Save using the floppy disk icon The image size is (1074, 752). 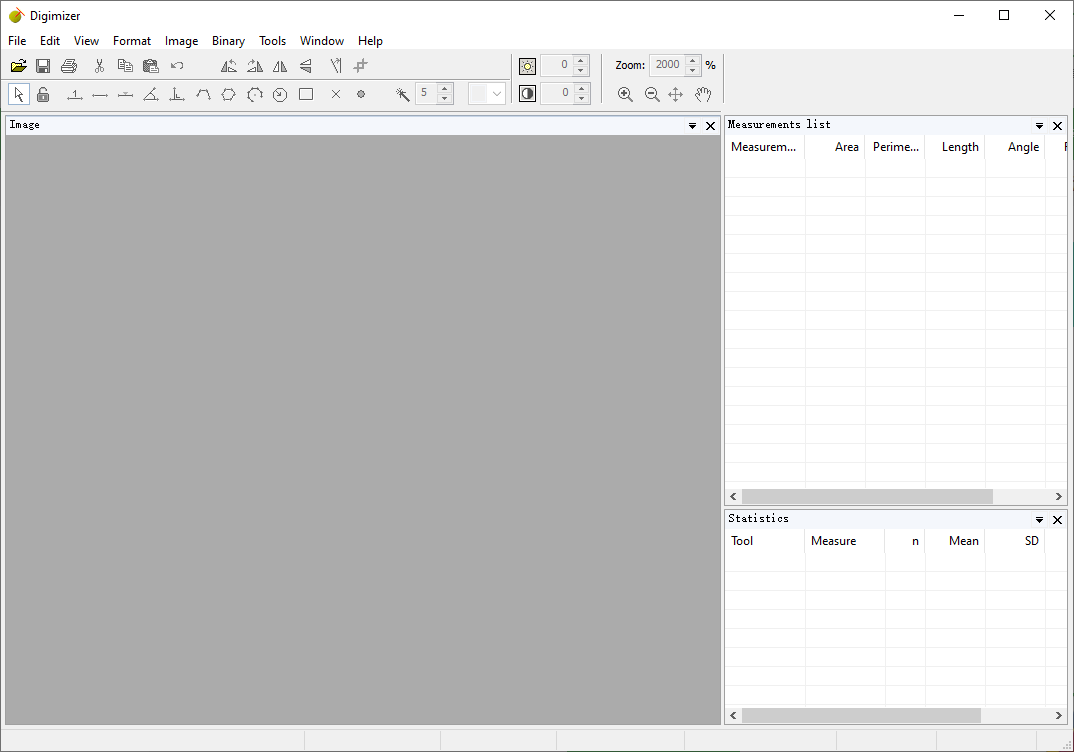[43, 66]
